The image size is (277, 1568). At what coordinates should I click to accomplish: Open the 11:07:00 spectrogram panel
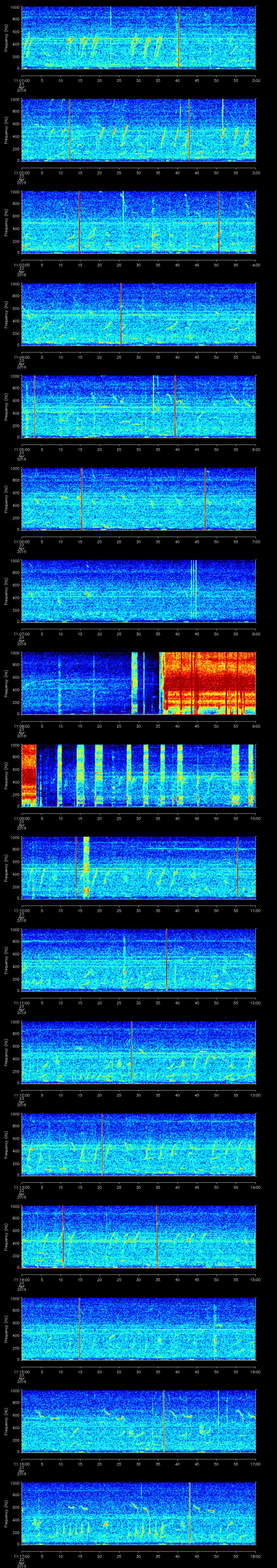(x=138, y=591)
